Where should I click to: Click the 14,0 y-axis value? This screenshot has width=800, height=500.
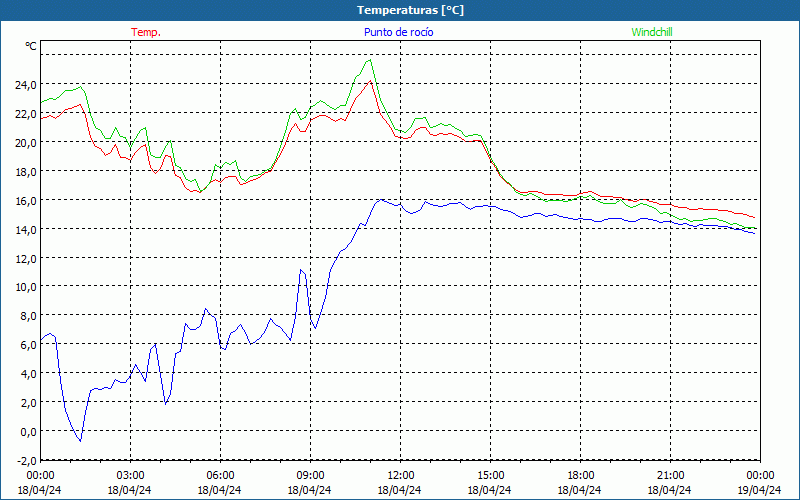click(x=26, y=229)
